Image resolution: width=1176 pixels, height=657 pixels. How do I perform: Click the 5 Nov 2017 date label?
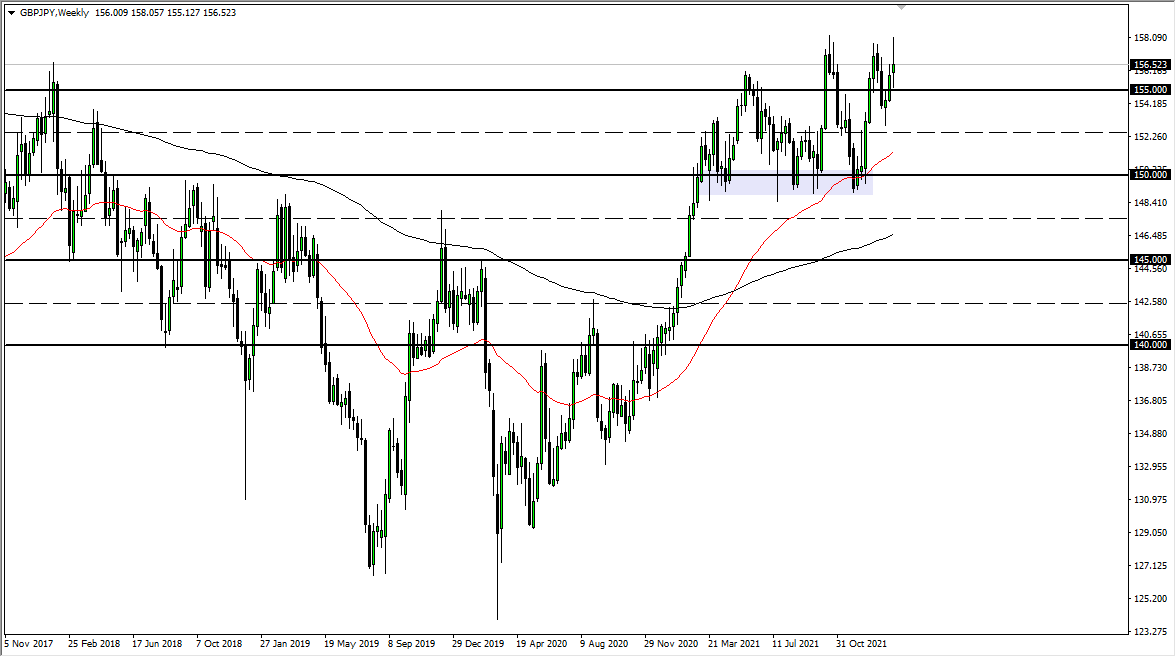pos(30,645)
